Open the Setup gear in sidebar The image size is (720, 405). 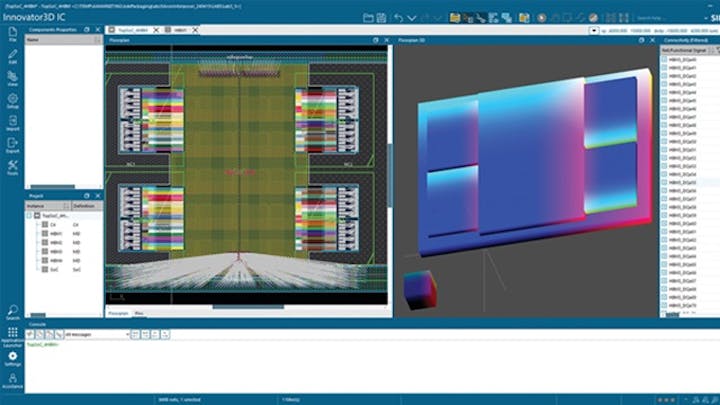12,102
